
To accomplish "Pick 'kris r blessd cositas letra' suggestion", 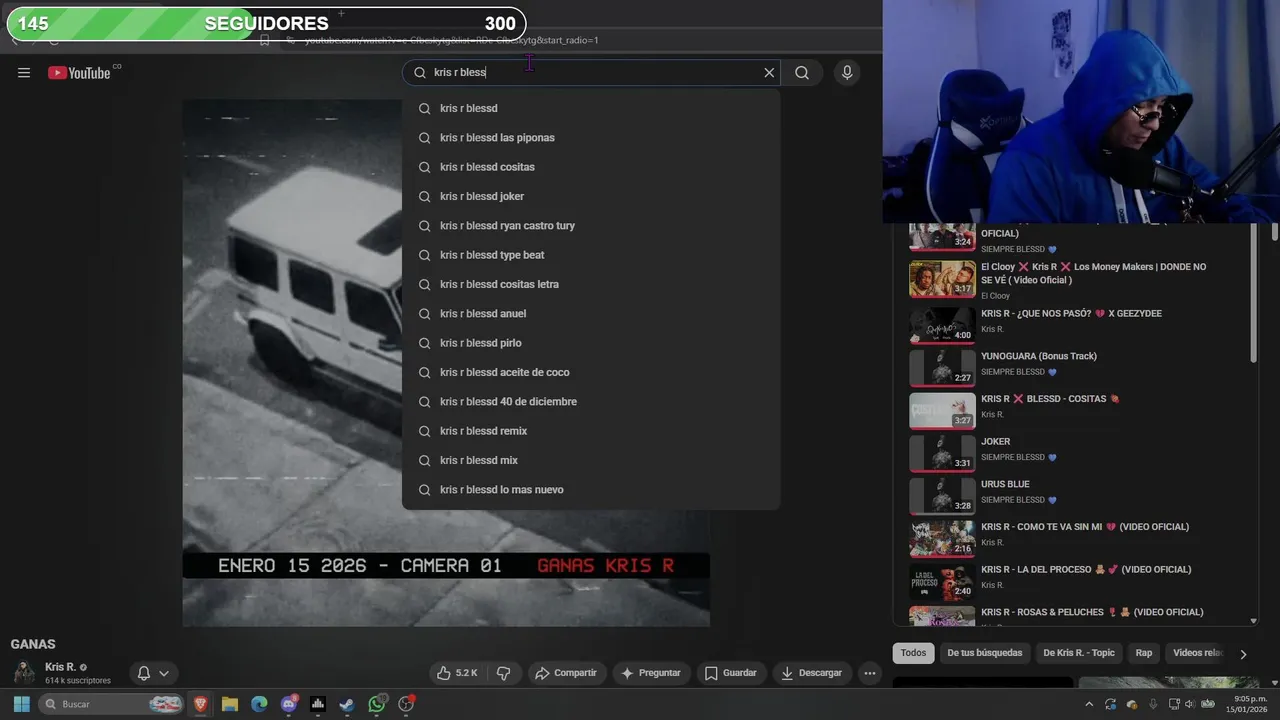I will pos(591,284).
